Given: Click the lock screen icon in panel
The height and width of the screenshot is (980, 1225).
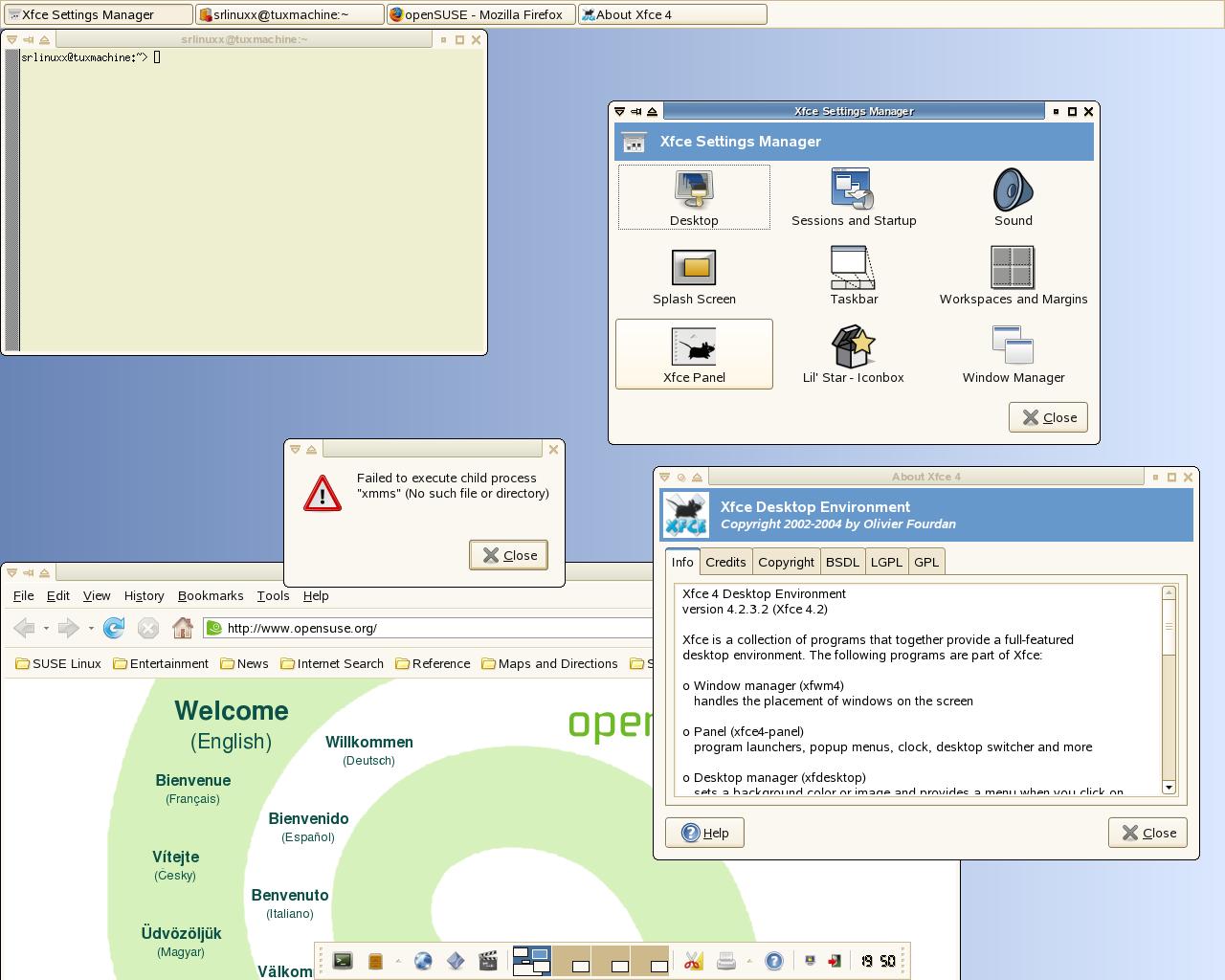Looking at the screenshot, I should [811, 961].
